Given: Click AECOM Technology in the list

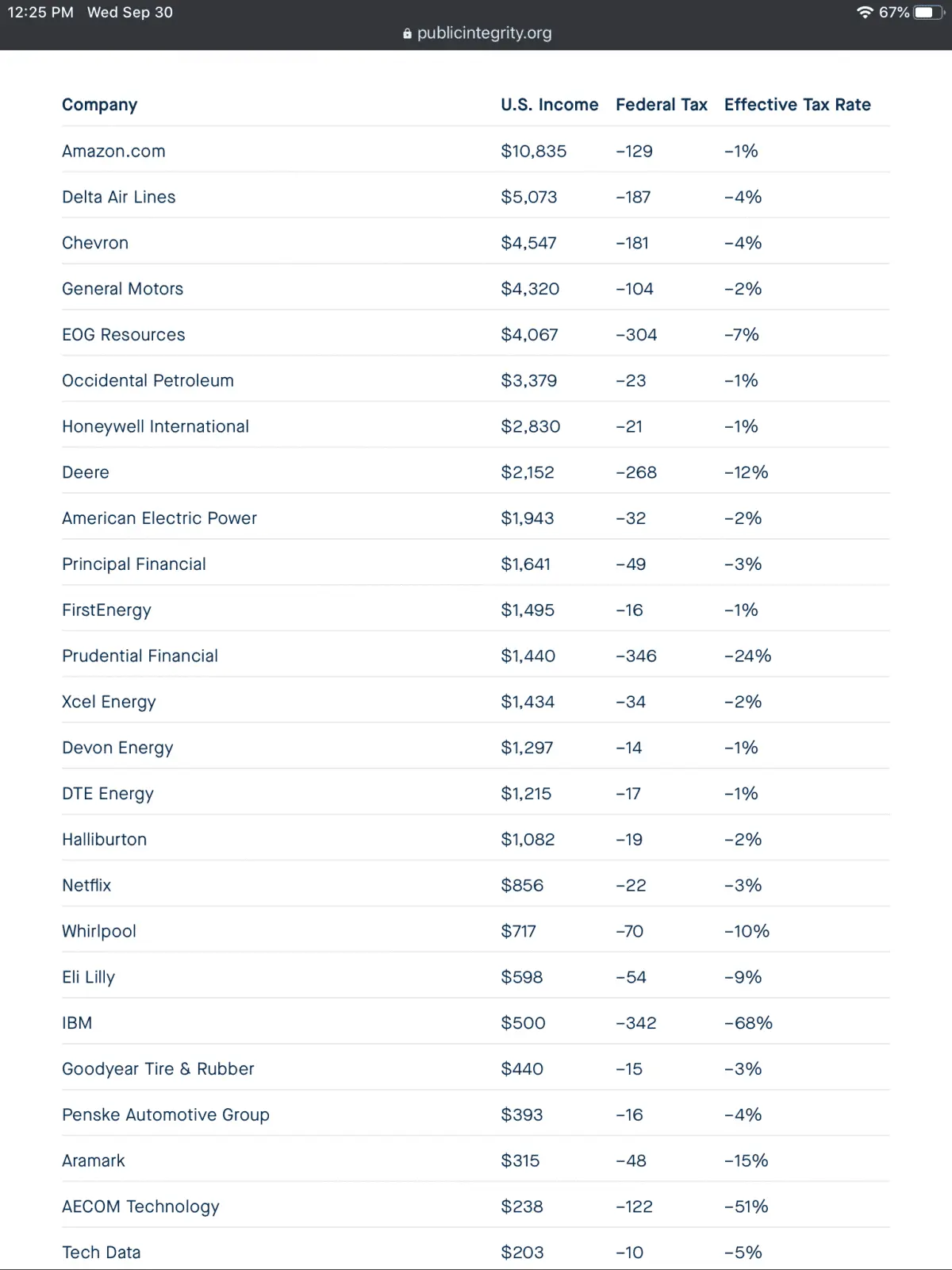Looking at the screenshot, I should (x=140, y=1206).
